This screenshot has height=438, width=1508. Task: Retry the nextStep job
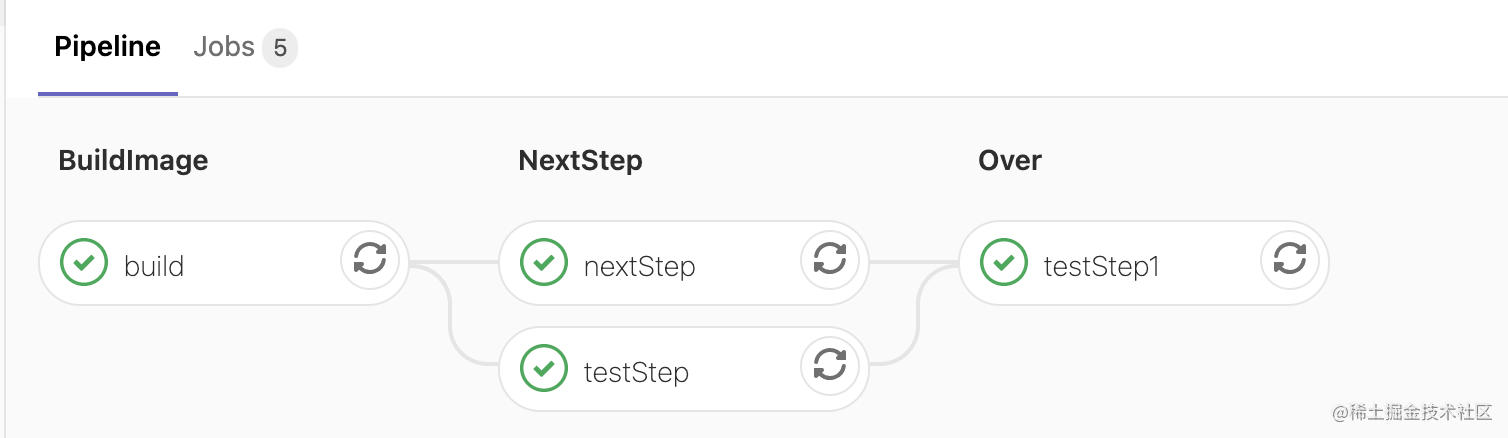tap(830, 261)
